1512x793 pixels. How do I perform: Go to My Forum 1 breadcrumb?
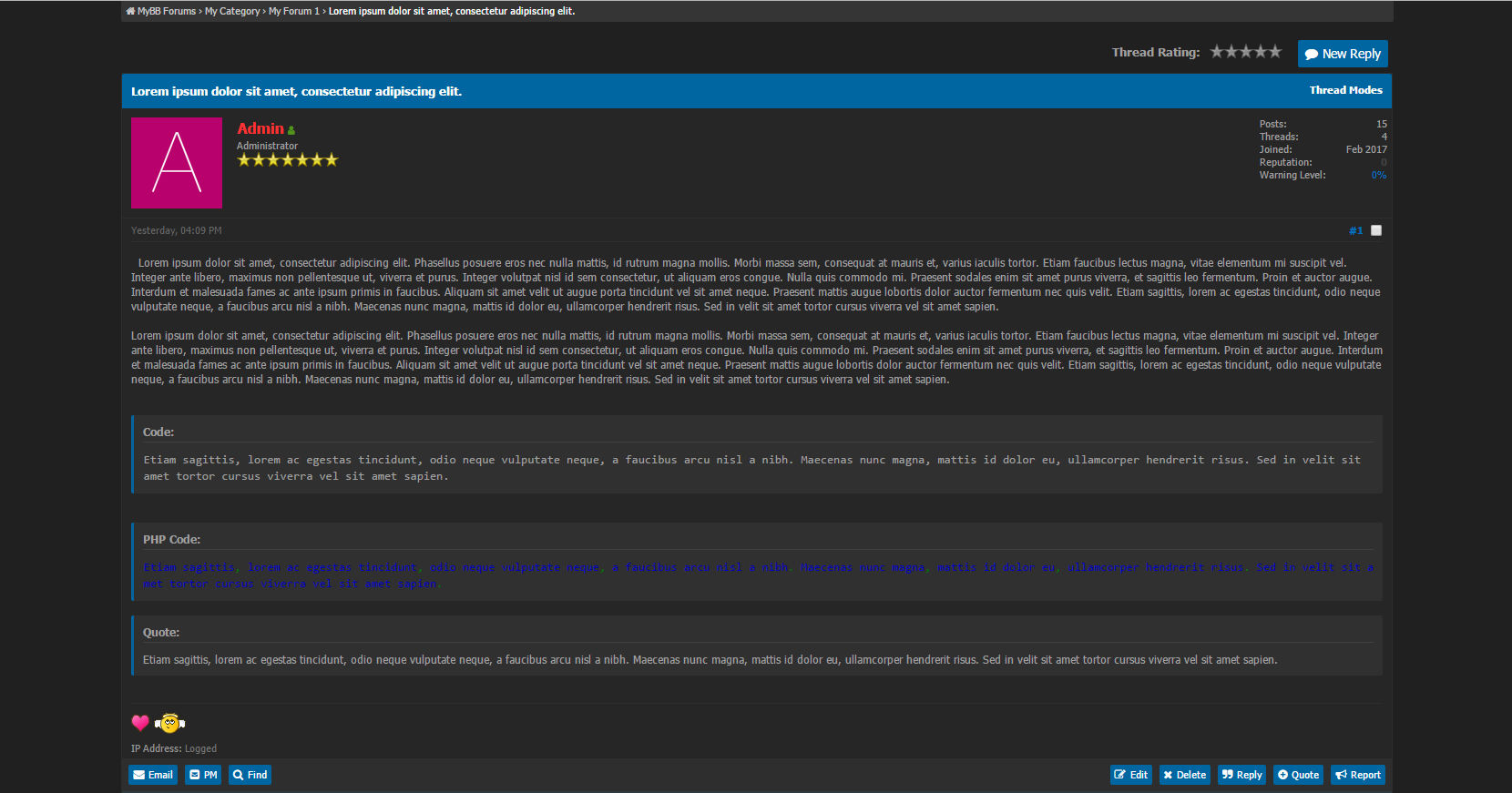point(293,12)
